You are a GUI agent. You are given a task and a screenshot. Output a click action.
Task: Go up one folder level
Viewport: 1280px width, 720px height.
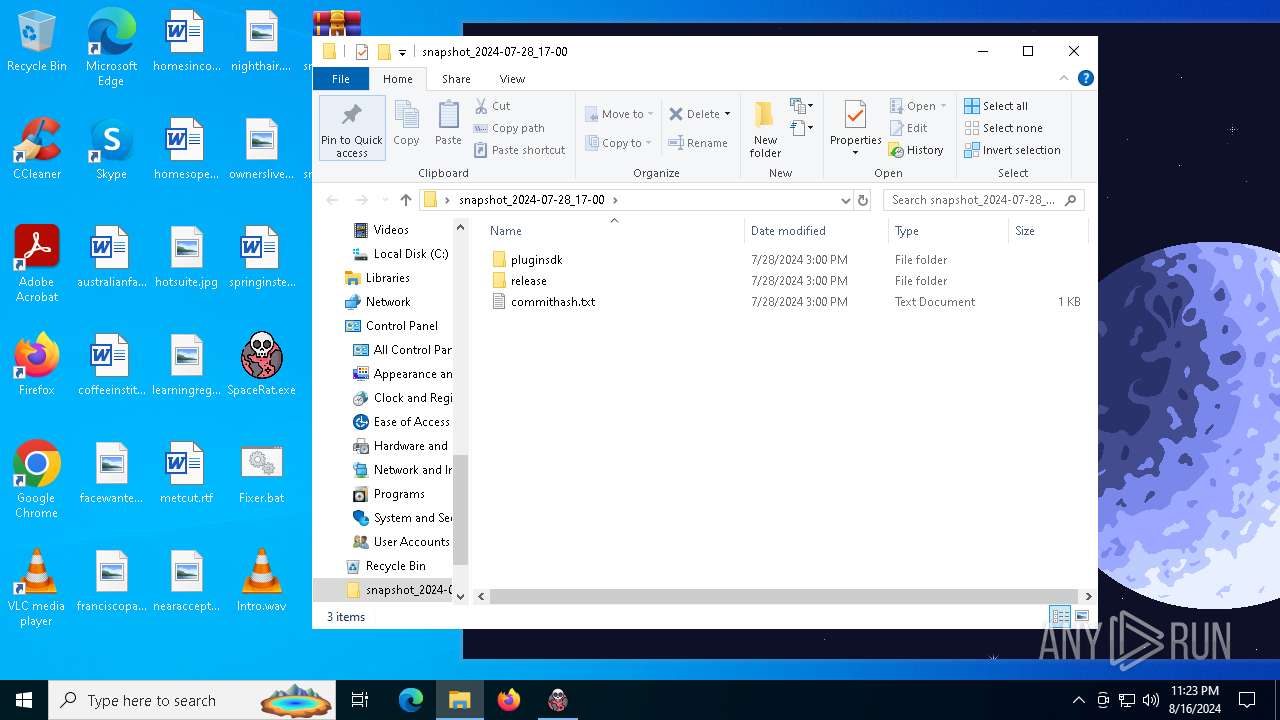tap(405, 200)
